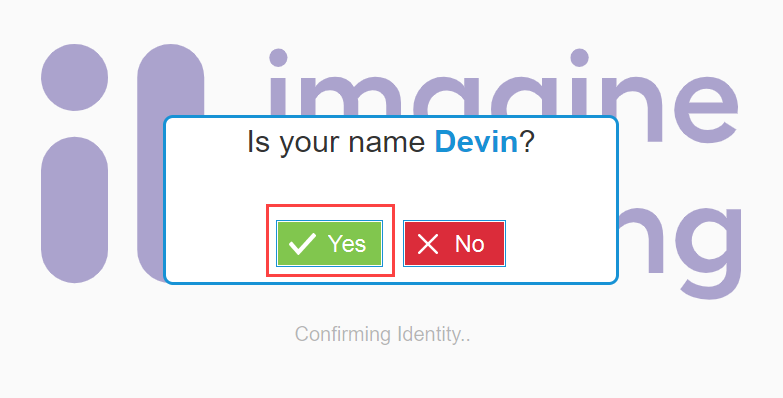The image size is (783, 398).
Task: Confirm identity with the green Yes button
Action: pos(330,243)
